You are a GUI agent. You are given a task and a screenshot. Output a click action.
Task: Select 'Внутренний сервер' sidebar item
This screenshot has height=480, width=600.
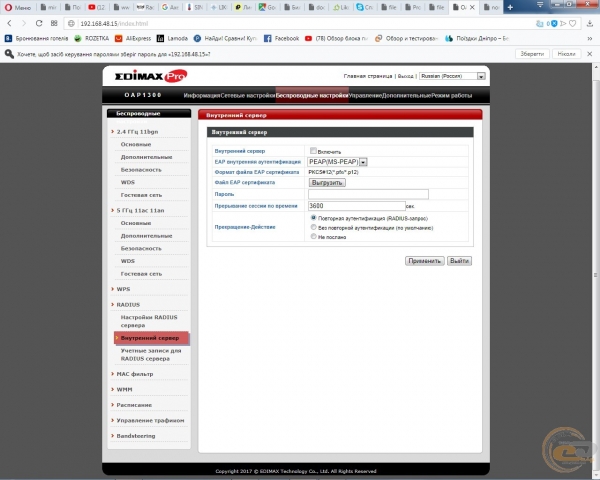click(x=151, y=338)
